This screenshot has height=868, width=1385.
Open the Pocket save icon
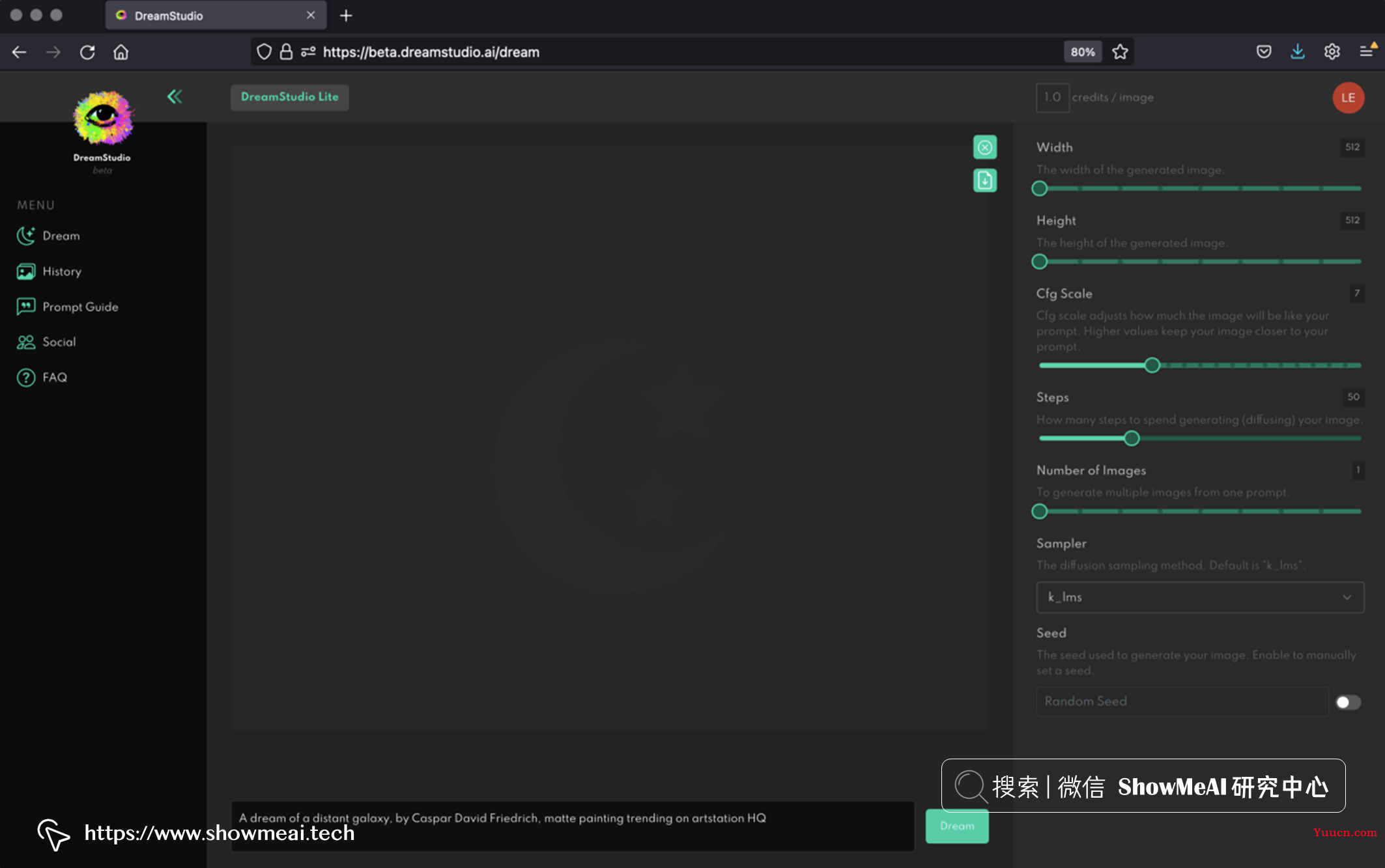pyautogui.click(x=1264, y=52)
